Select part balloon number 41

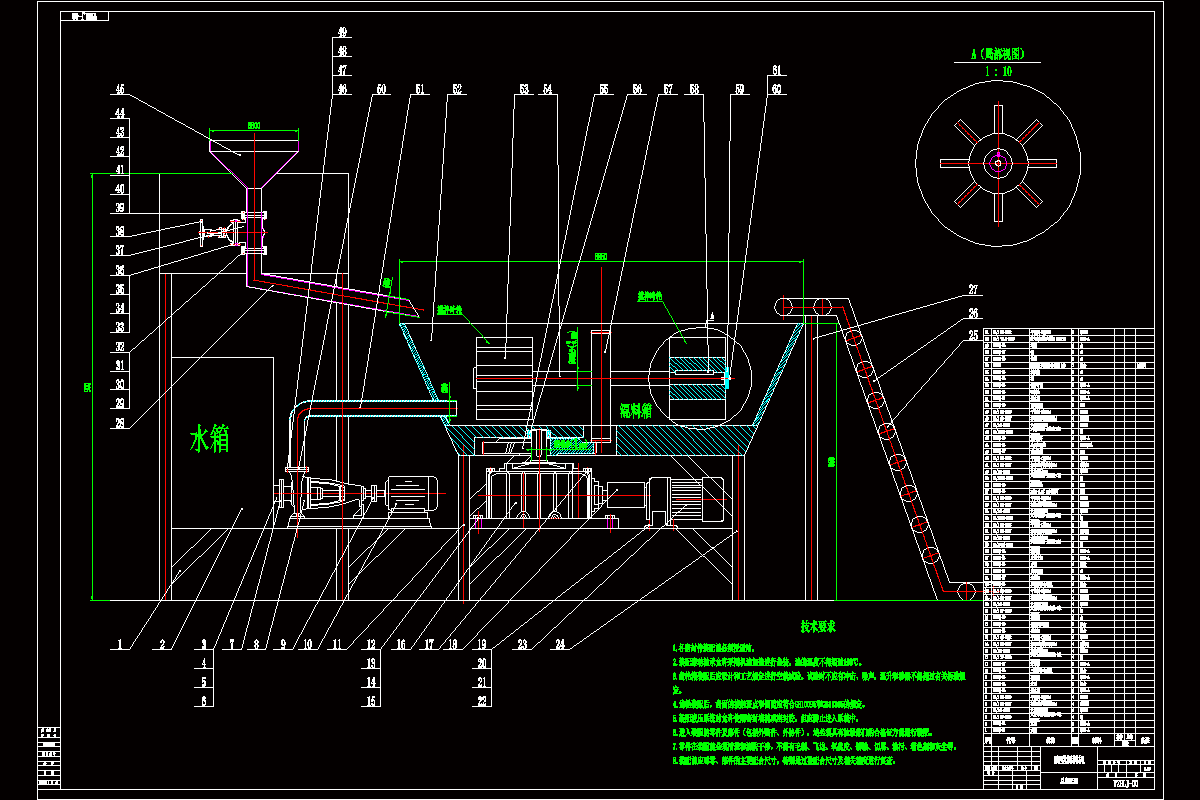[x=119, y=171]
